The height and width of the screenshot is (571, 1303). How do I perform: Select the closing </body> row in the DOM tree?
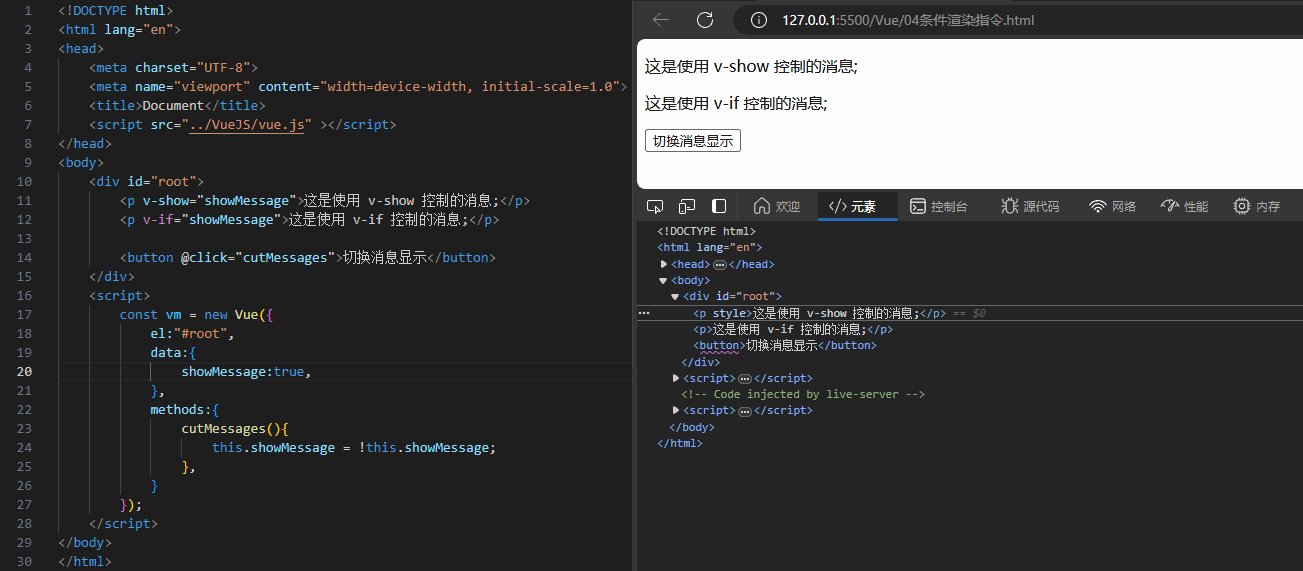[x=692, y=427]
